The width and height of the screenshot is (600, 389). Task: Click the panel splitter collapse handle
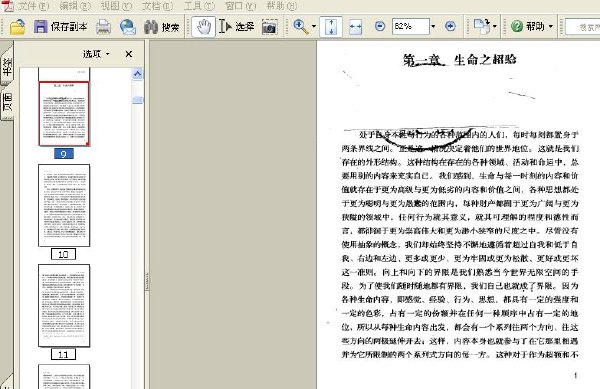coord(147,282)
